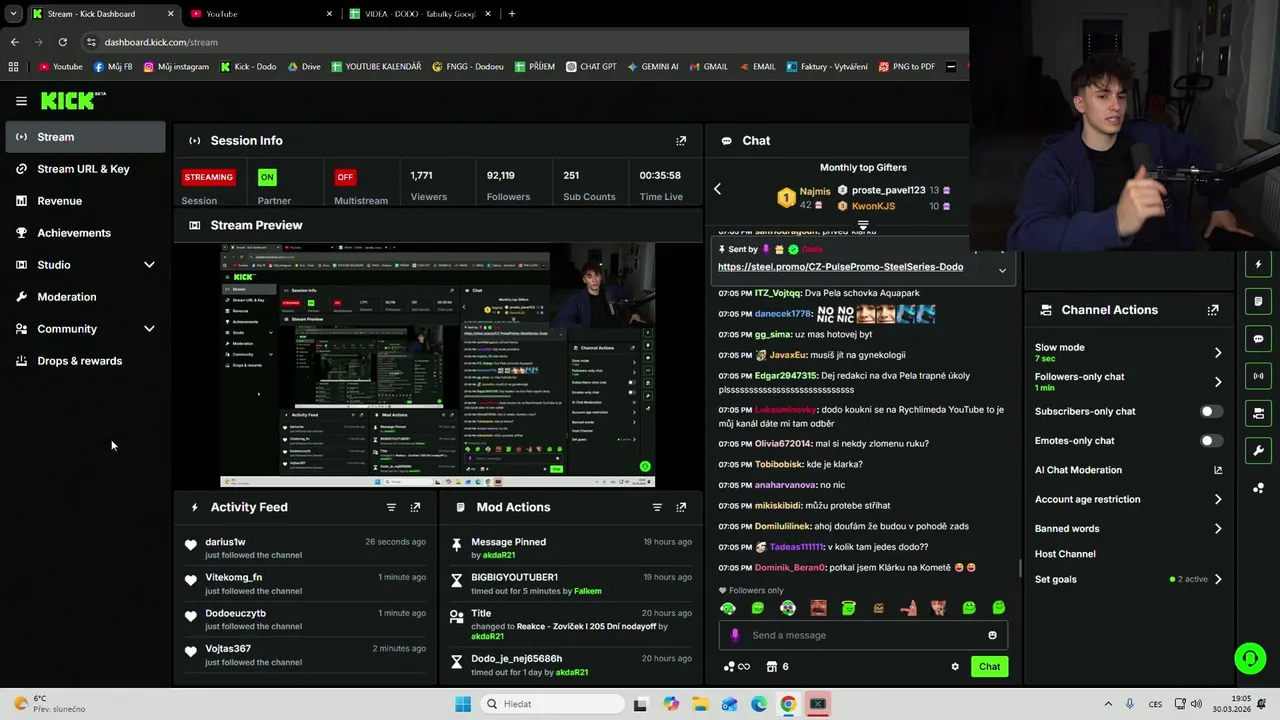
Task: Open Activity Feed filter icon
Action: click(391, 507)
